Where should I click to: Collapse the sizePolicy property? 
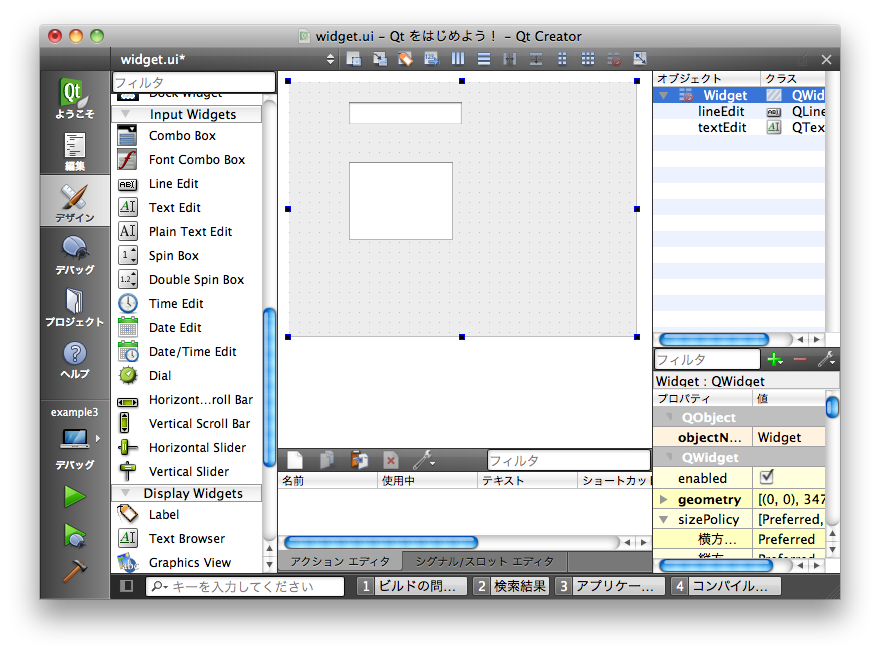coord(664,519)
